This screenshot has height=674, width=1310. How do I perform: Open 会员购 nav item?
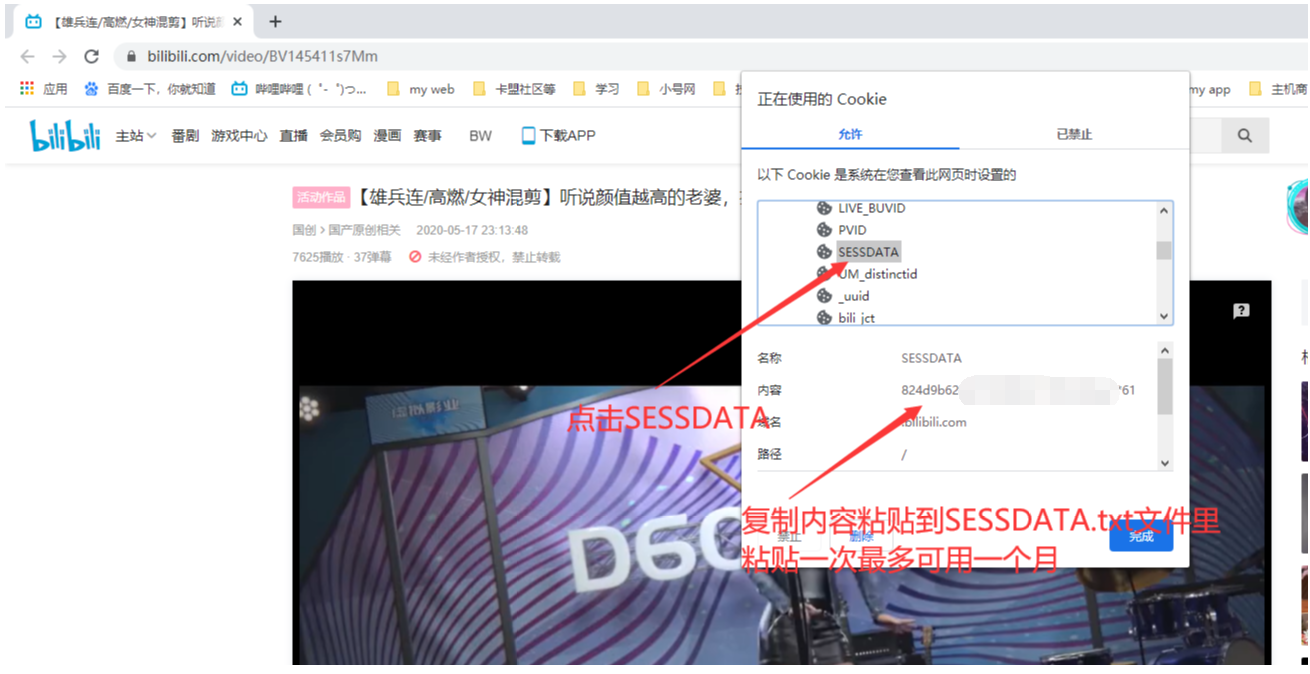(x=340, y=136)
